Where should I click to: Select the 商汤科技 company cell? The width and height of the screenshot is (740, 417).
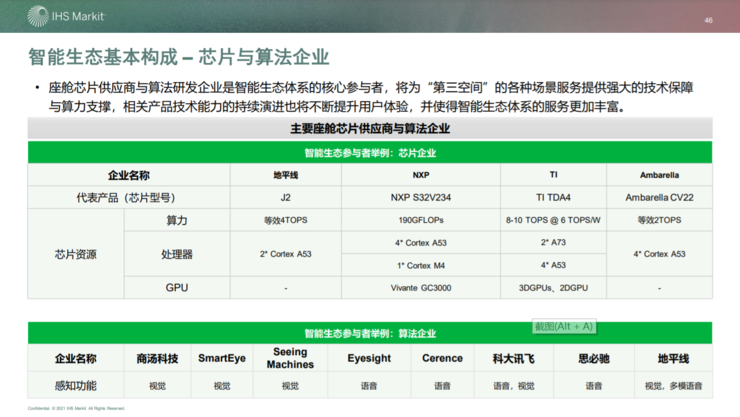click(157, 359)
